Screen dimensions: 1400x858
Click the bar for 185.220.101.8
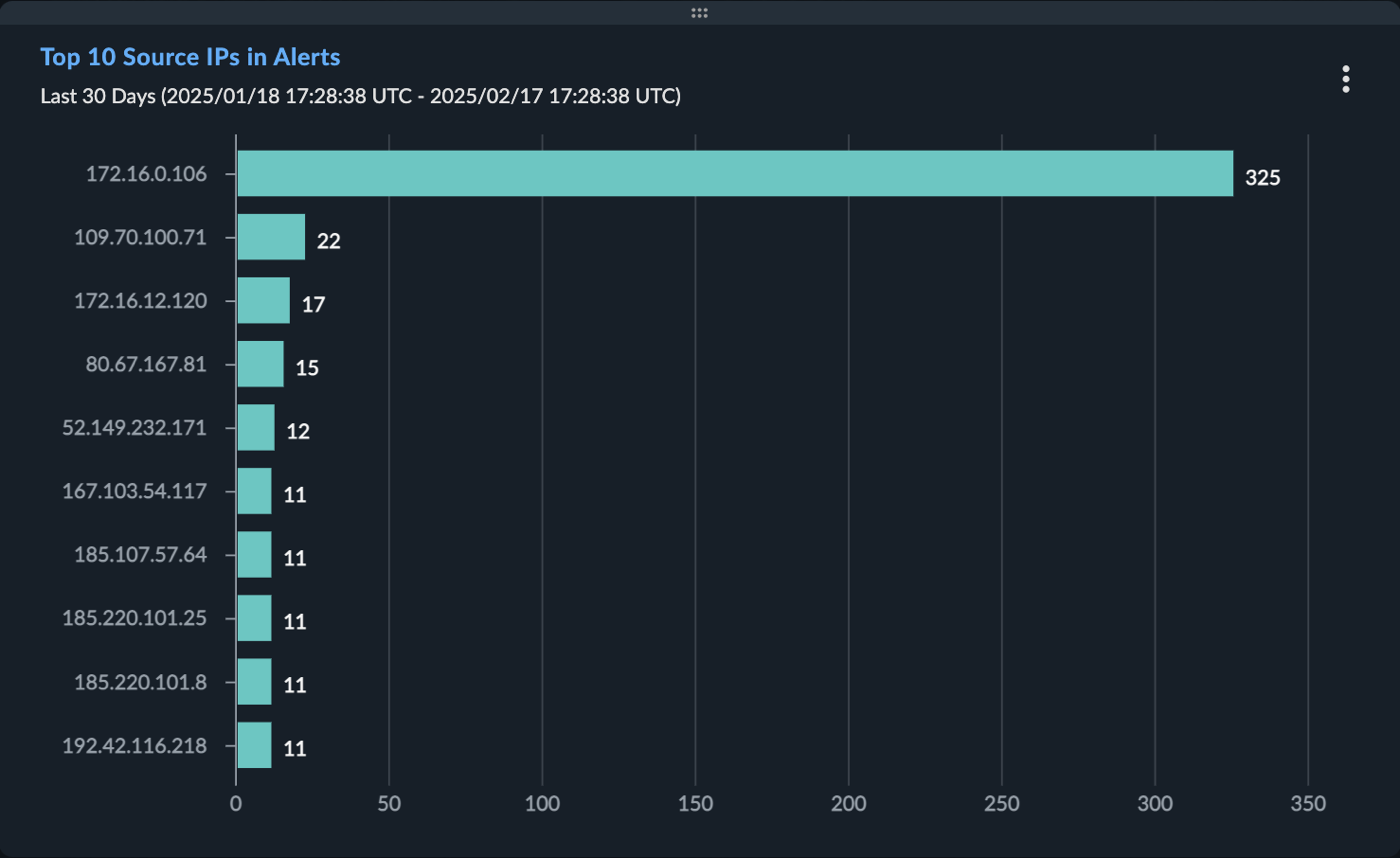[254, 682]
